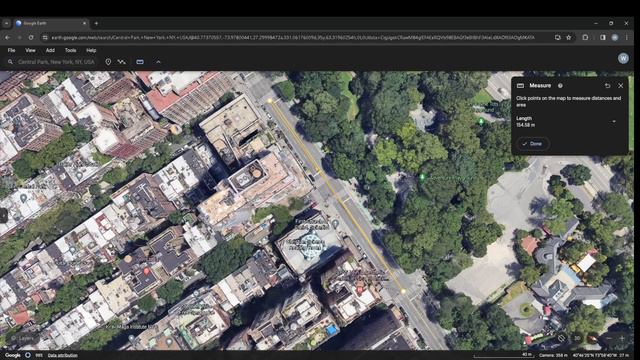Select the draw path or polygon tool
This screenshot has width=640, height=360.
coord(122,62)
